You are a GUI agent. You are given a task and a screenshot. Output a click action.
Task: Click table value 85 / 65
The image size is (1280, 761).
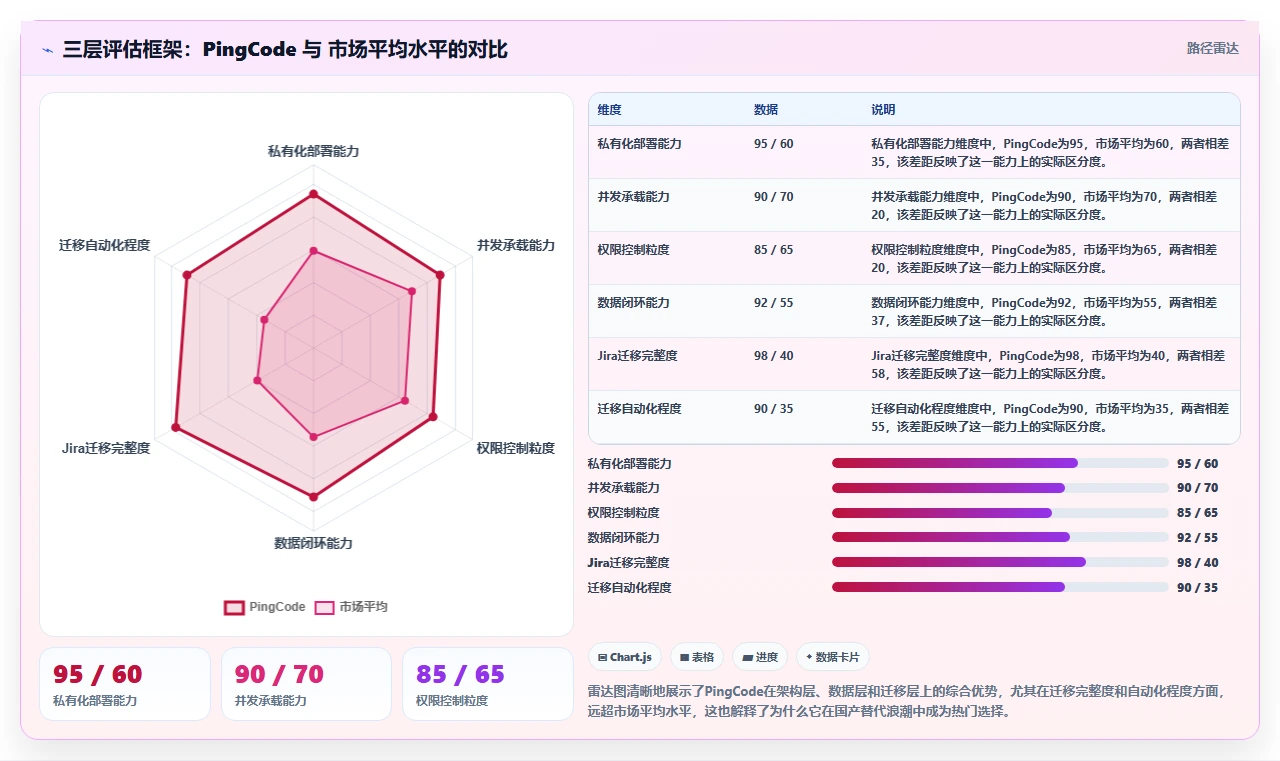[773, 250]
